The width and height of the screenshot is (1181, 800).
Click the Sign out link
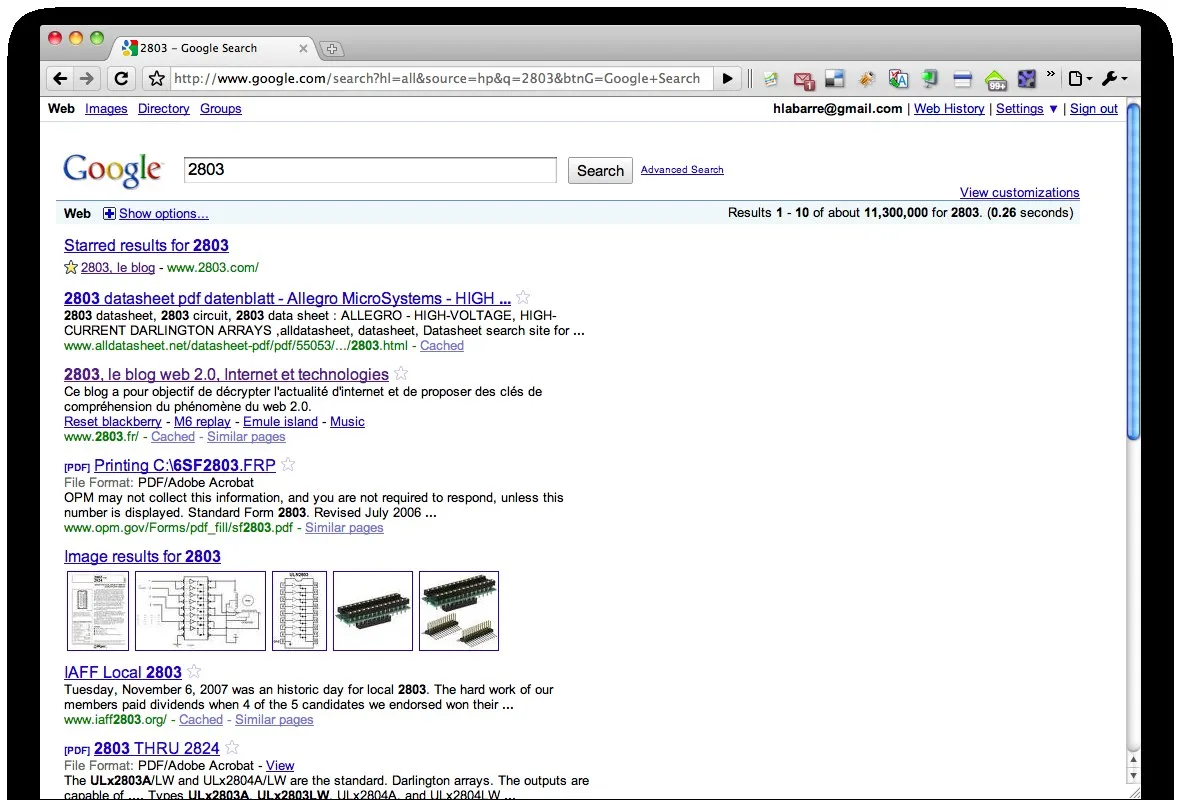tap(1094, 108)
